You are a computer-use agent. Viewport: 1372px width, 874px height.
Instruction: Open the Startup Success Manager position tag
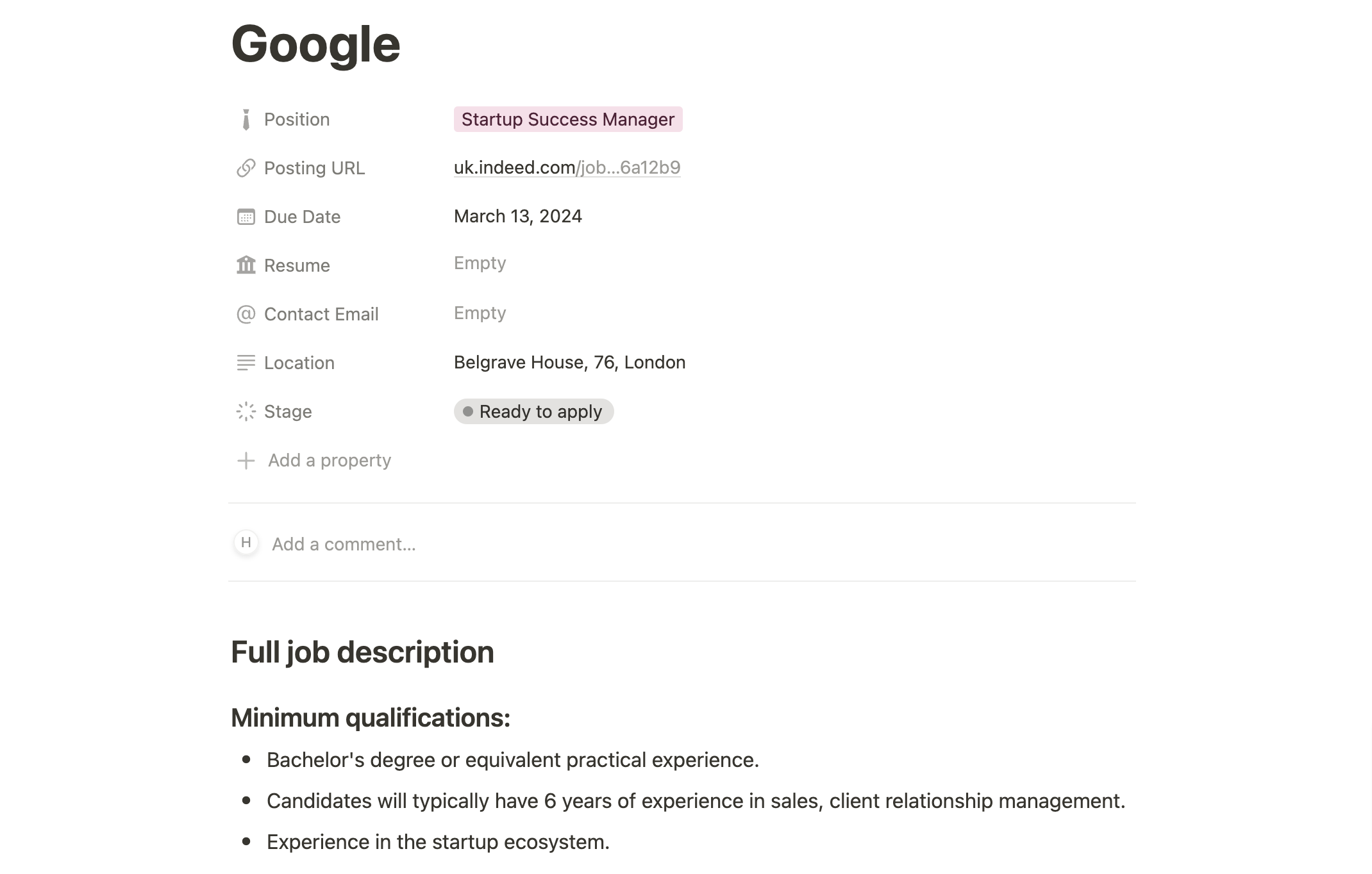pos(567,120)
